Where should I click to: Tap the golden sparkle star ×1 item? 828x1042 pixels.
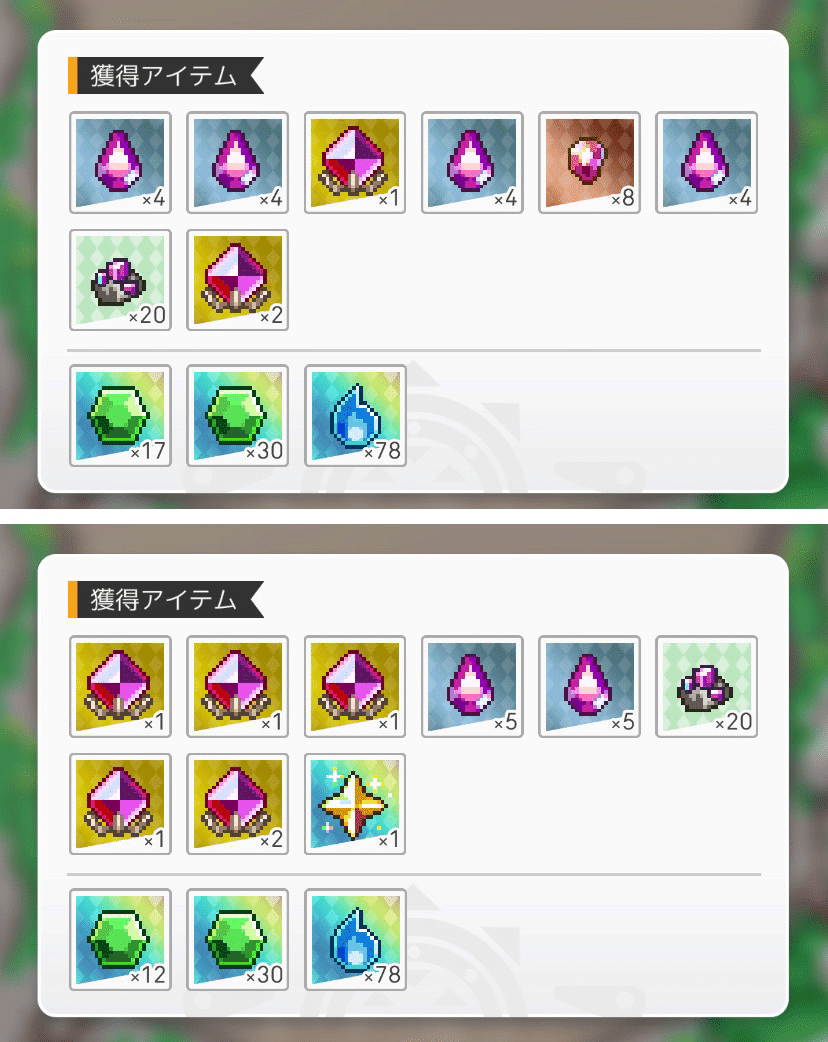point(355,804)
